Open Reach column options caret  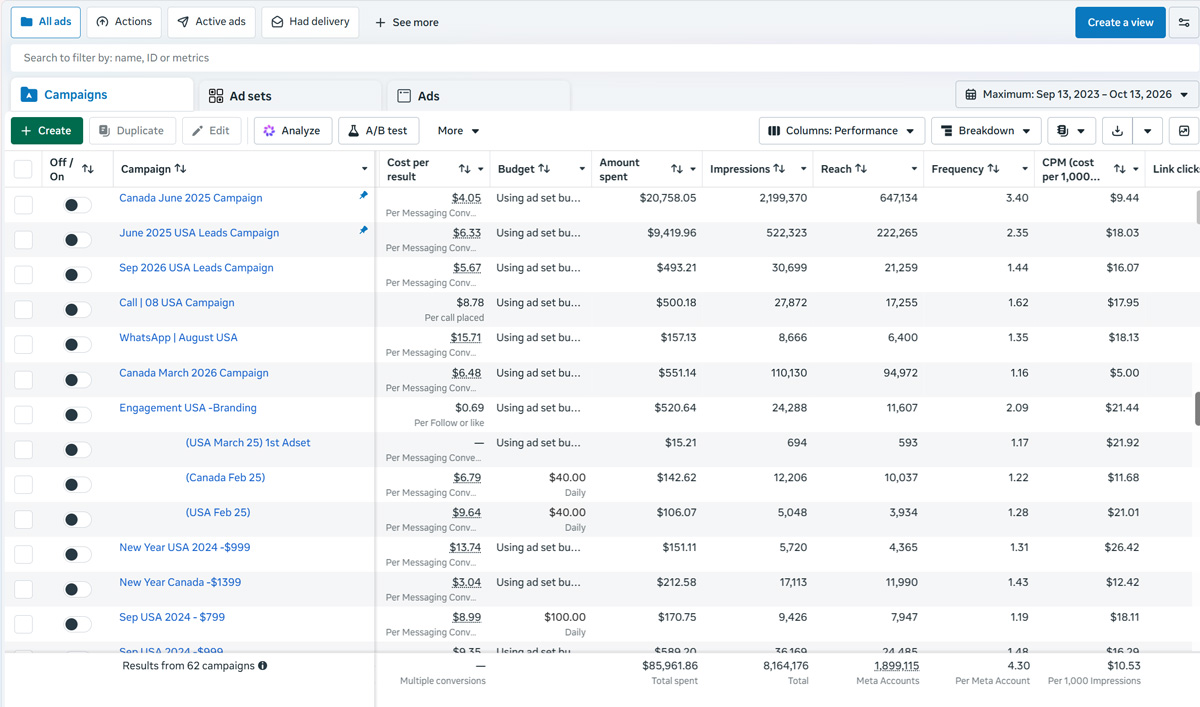pos(914,169)
